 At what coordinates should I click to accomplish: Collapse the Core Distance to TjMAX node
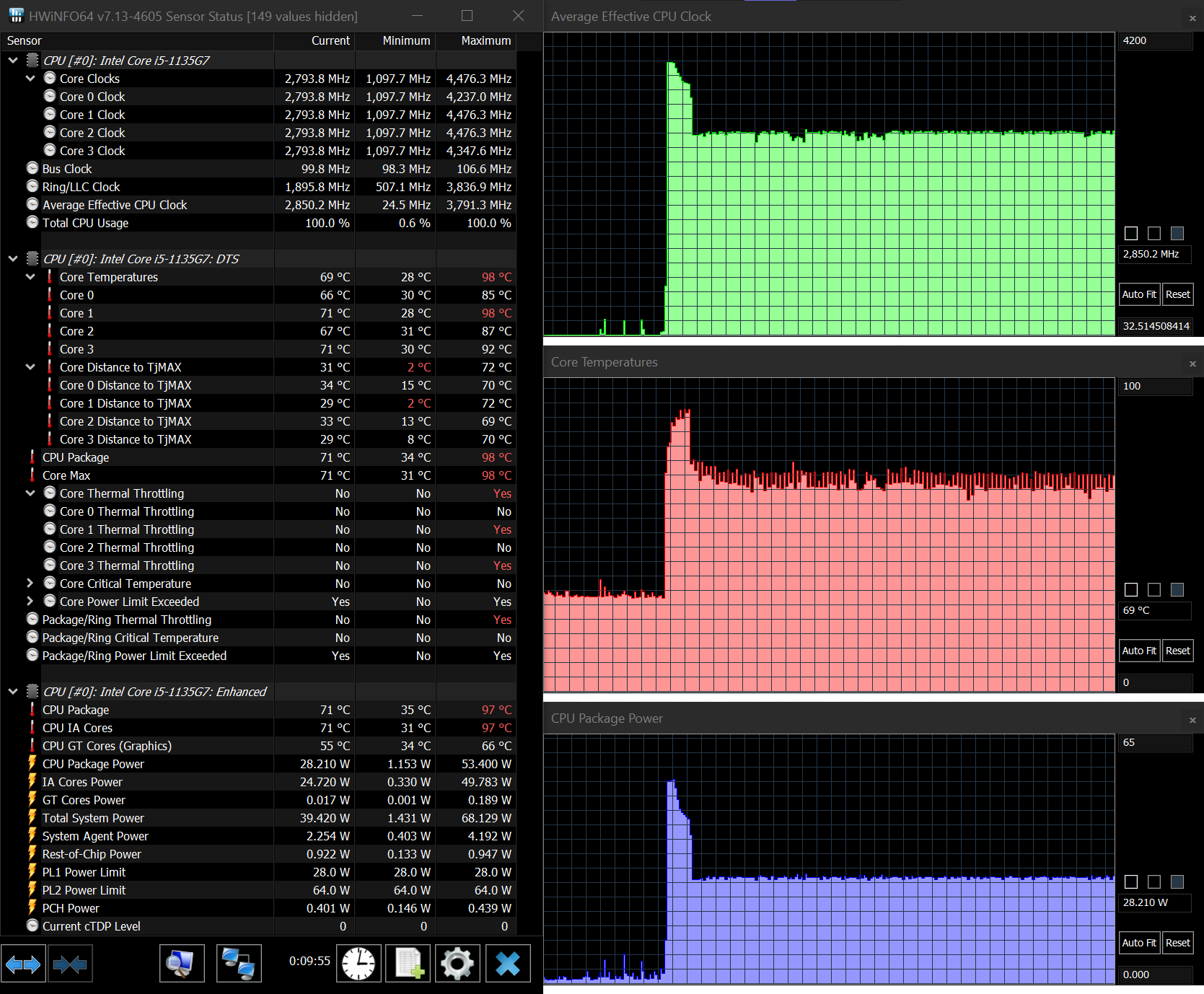point(30,367)
